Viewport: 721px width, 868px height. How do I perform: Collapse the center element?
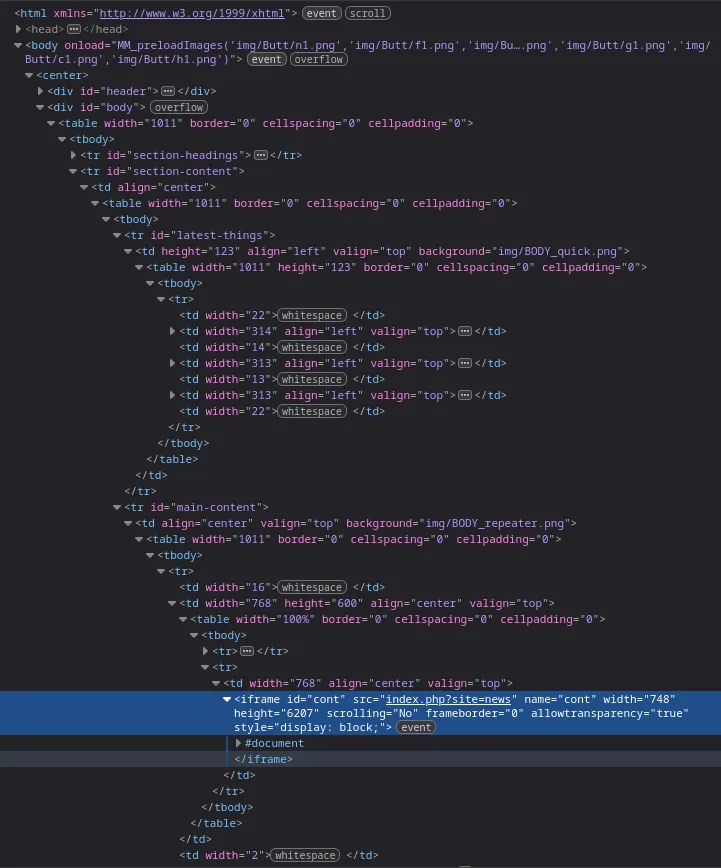[x=29, y=75]
